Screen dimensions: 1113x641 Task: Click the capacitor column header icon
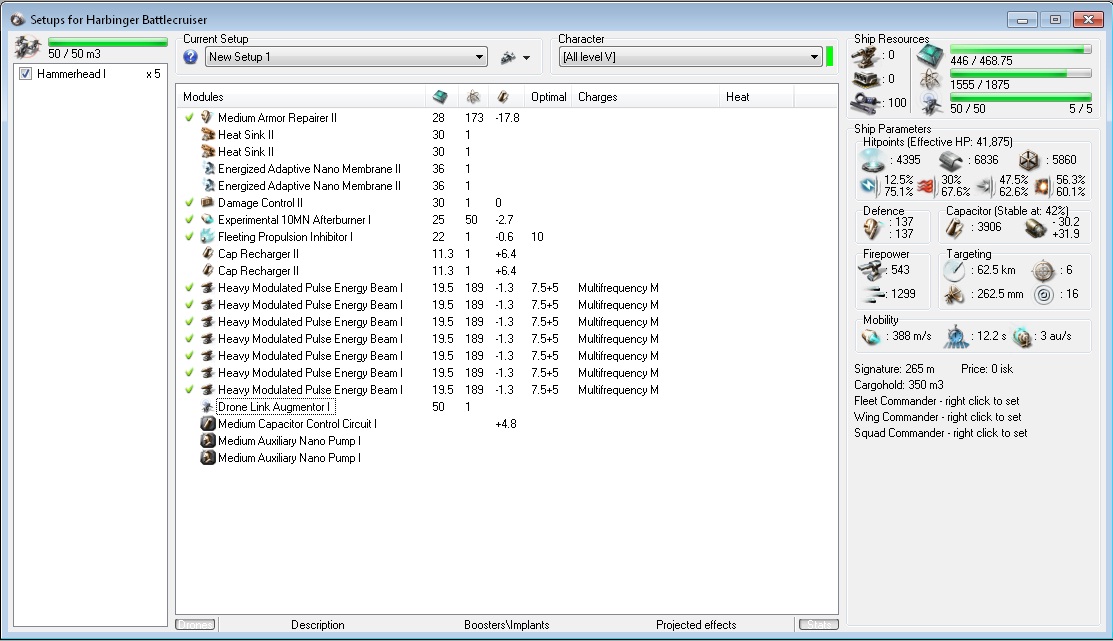(504, 97)
